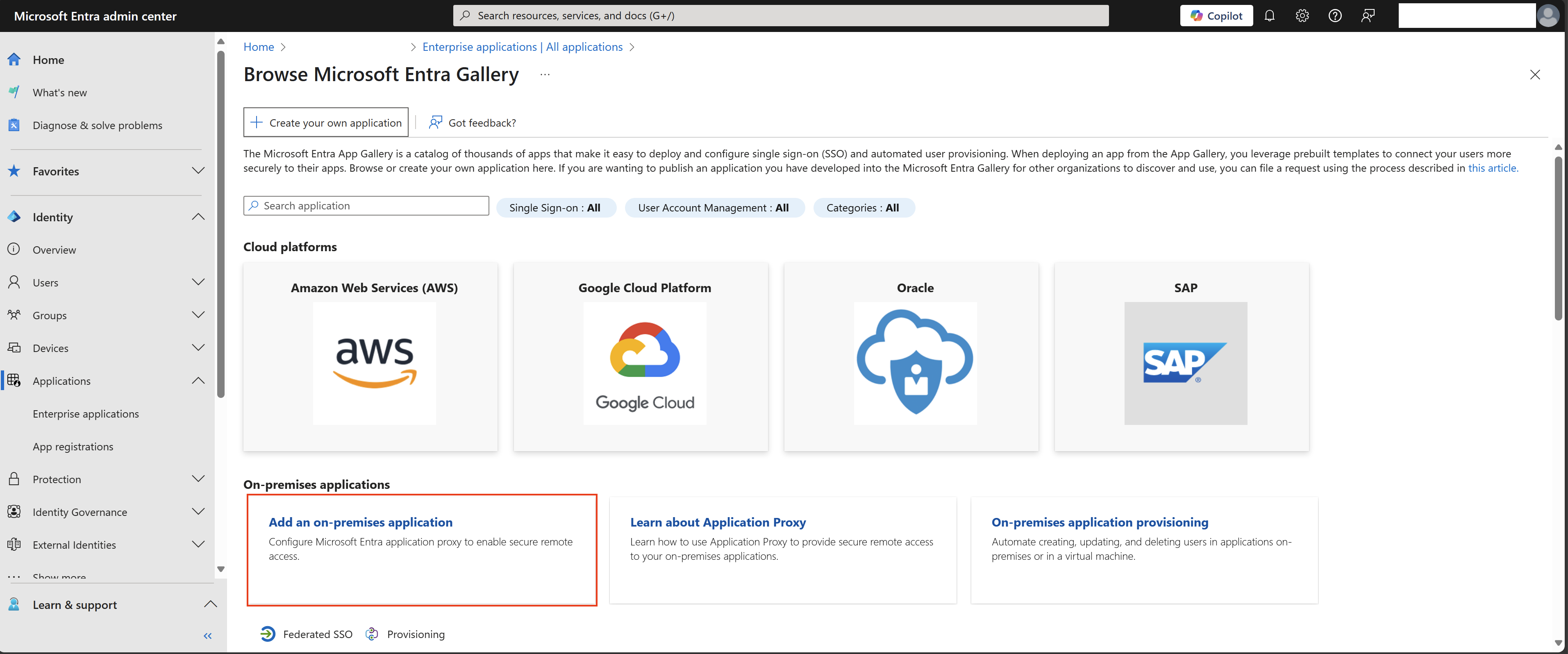The width and height of the screenshot is (1568, 654).
Task: Open the help question mark icon
Action: [x=1335, y=16]
